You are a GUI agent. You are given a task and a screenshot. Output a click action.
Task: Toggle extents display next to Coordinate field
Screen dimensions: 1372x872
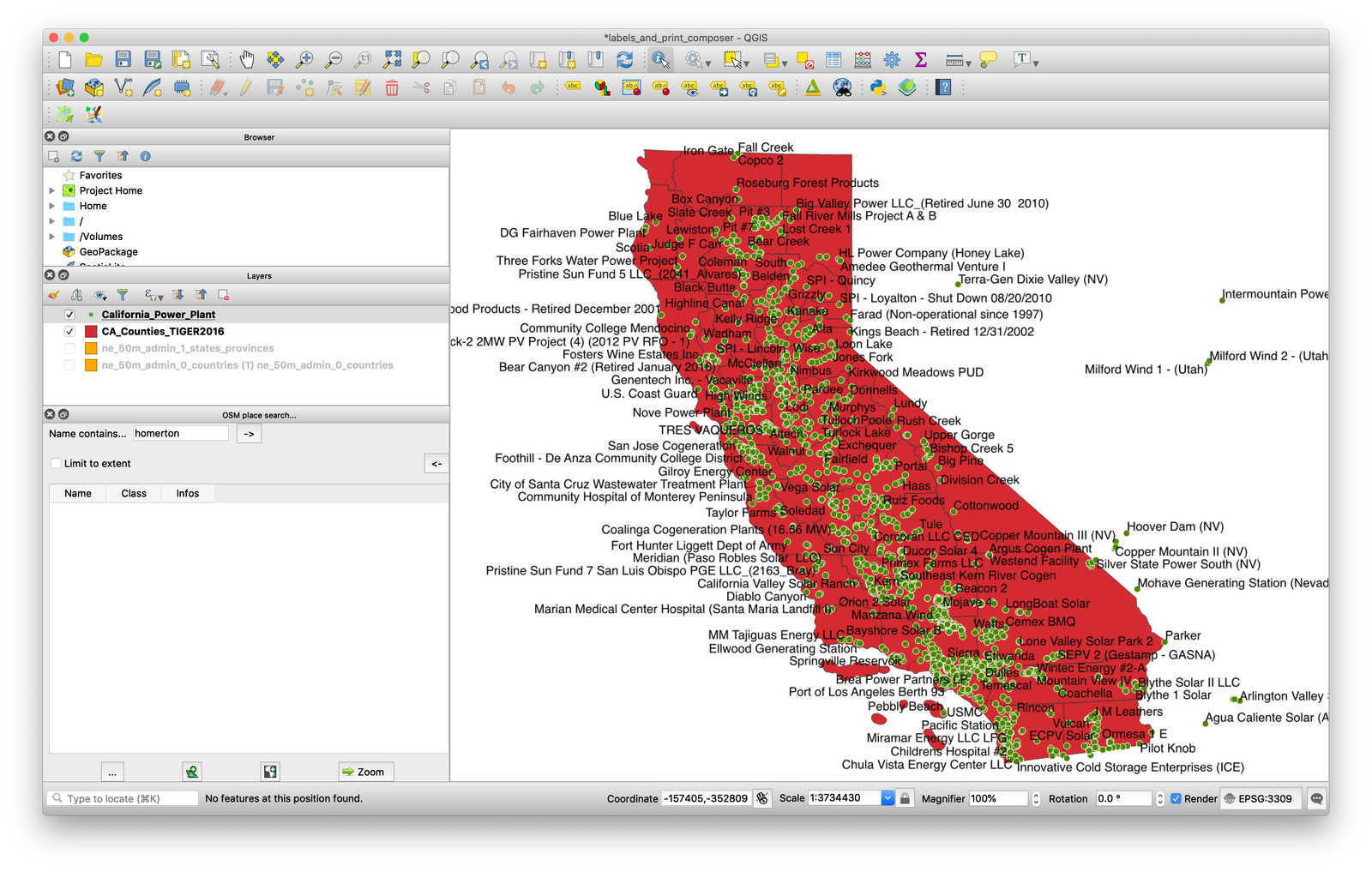[x=761, y=798]
